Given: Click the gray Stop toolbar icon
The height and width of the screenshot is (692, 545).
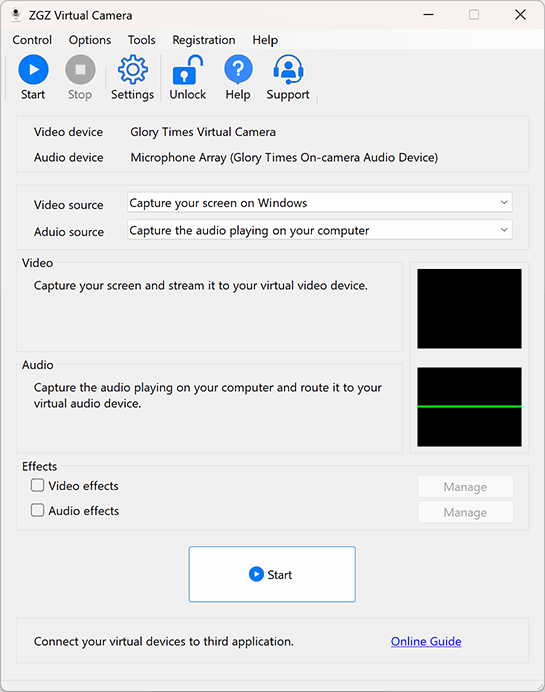Looking at the screenshot, I should 80,70.
